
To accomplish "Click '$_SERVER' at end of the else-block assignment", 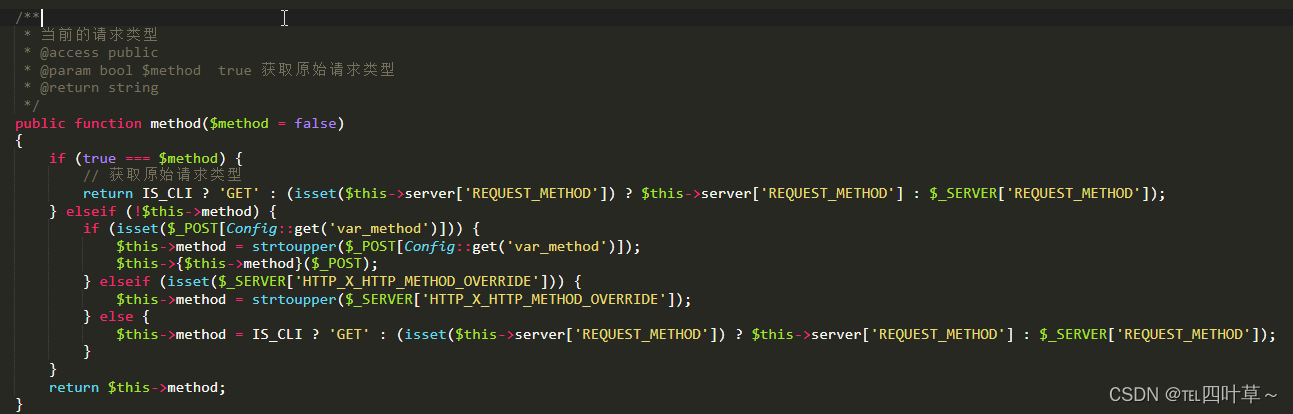I will 1072,334.
